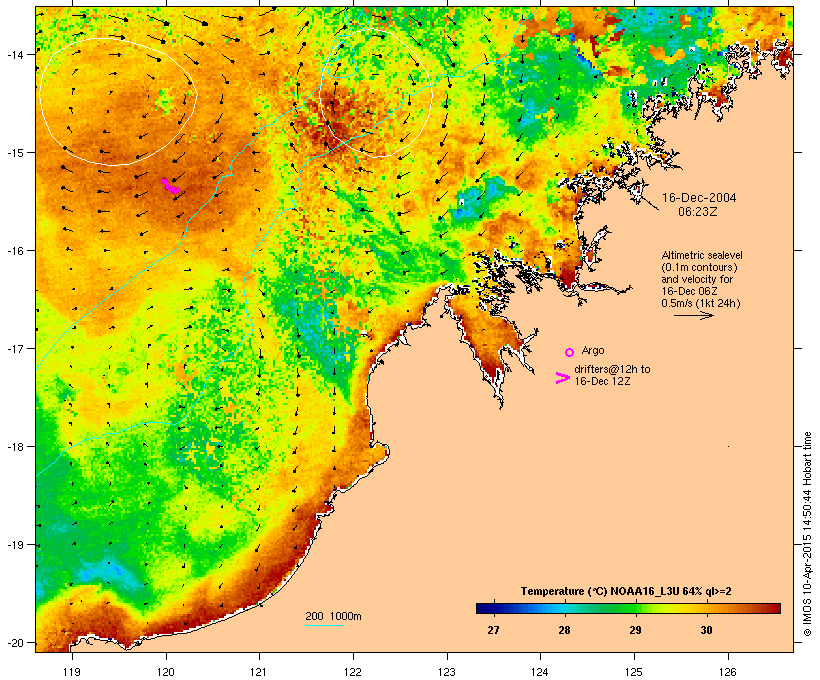Screen dimensions: 820x680
Task: Click the color bar value 27
Action: point(493,630)
